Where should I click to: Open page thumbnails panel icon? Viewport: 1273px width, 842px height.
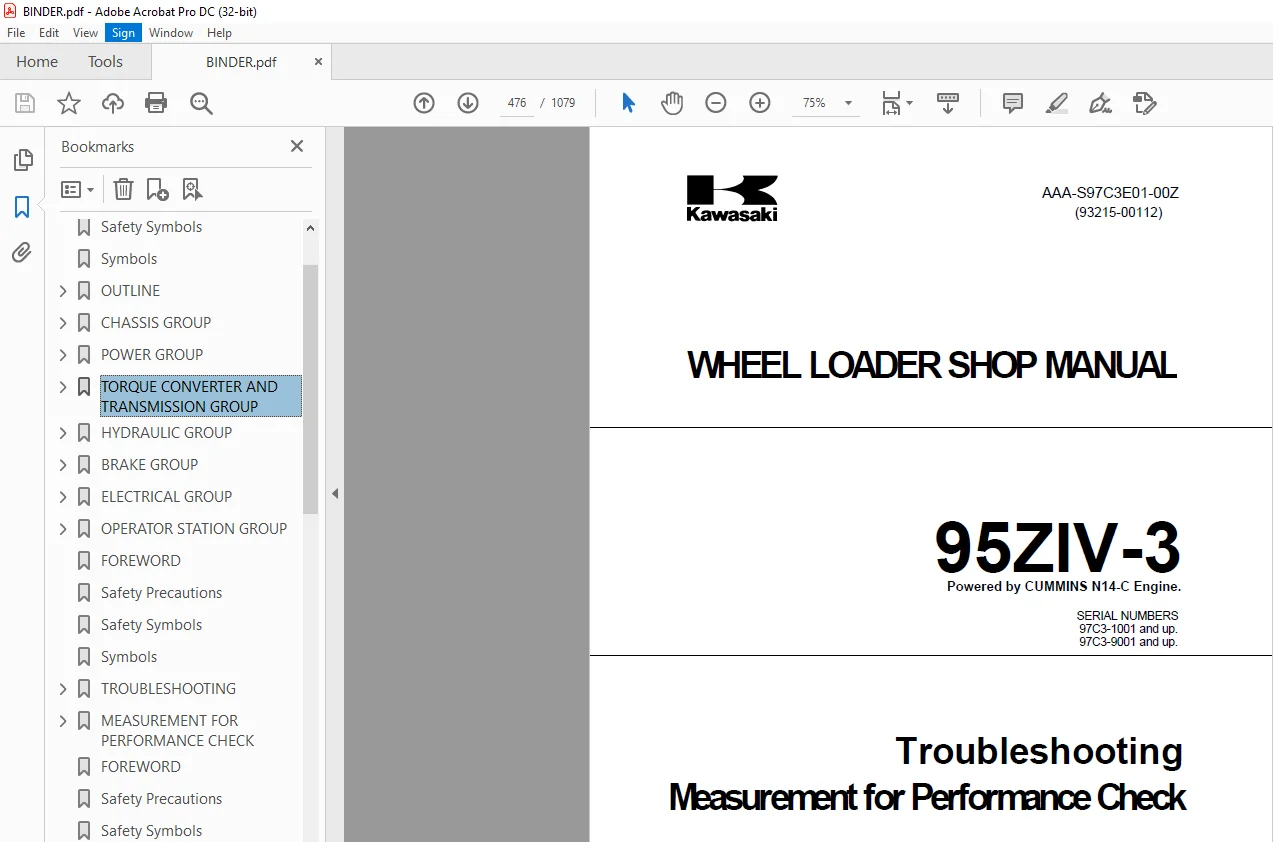[22, 160]
